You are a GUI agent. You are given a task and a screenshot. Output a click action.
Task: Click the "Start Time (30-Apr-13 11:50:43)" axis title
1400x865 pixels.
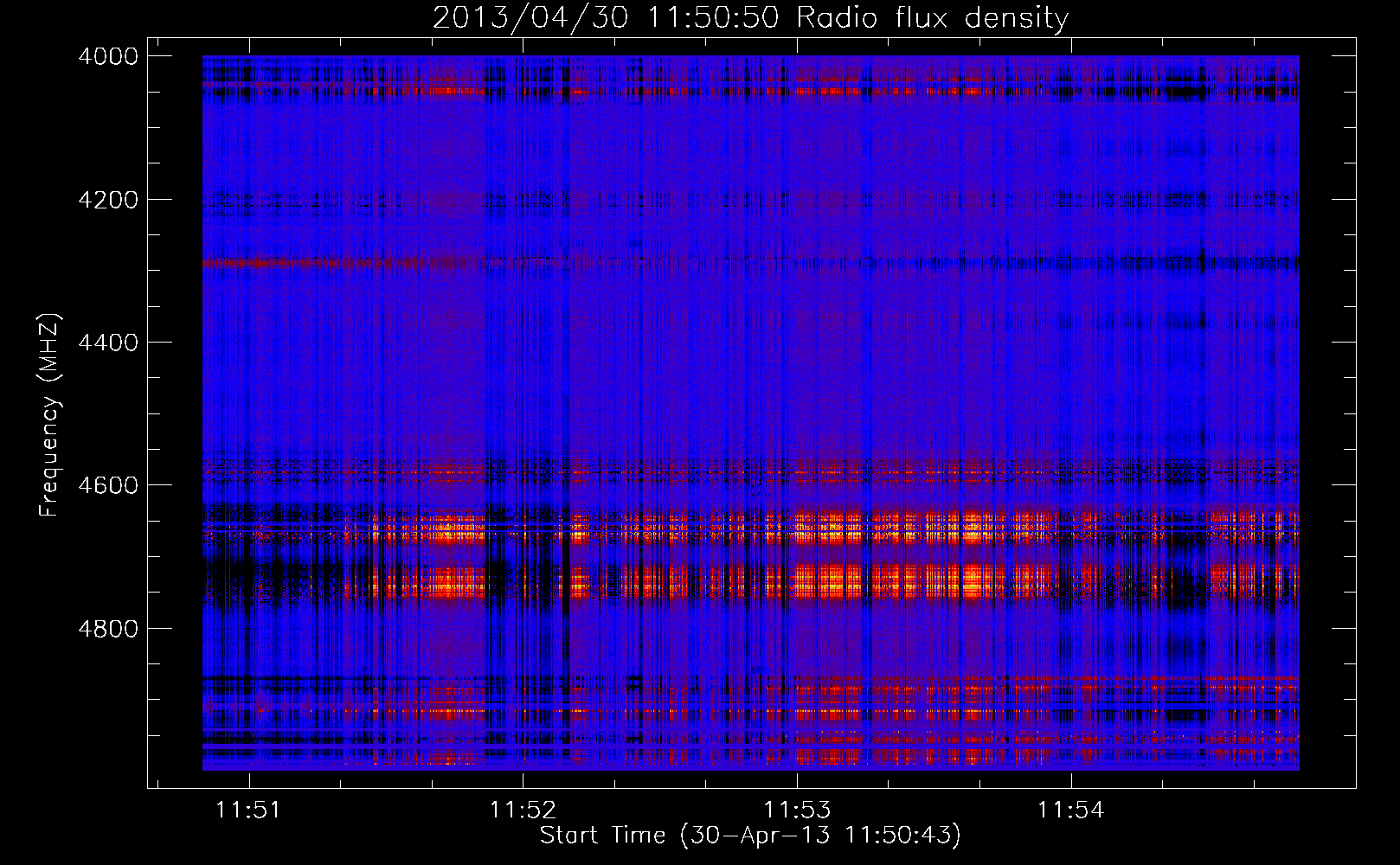point(750,836)
